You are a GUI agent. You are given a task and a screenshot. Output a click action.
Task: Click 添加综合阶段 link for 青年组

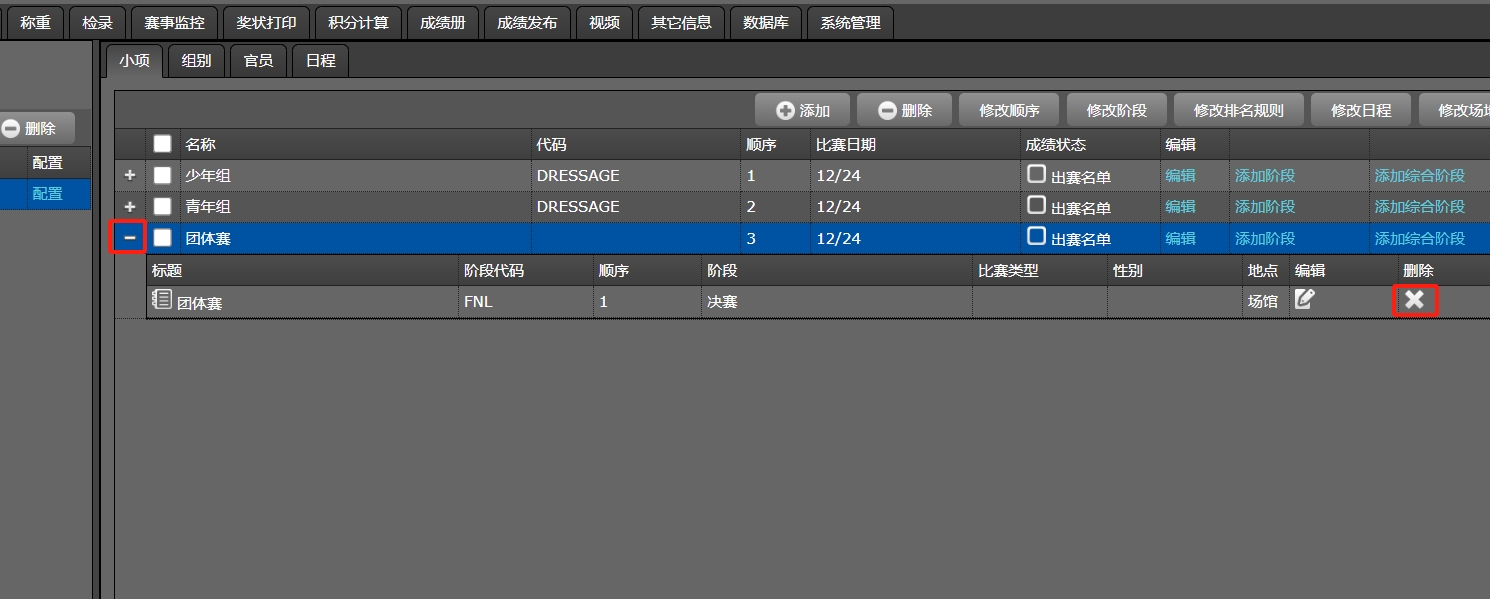[1419, 207]
